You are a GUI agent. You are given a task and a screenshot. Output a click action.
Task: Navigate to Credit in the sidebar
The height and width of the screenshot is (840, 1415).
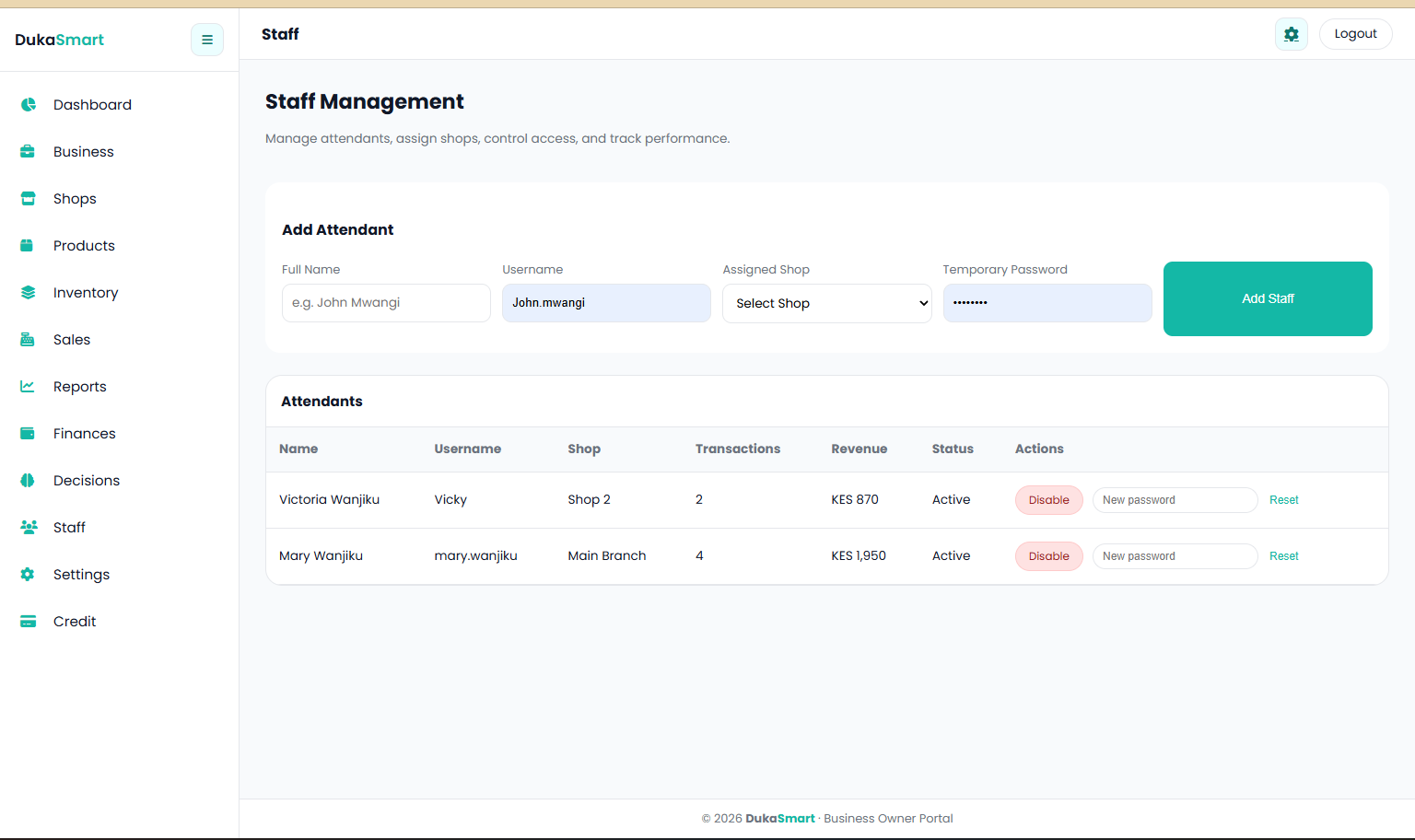(x=75, y=622)
